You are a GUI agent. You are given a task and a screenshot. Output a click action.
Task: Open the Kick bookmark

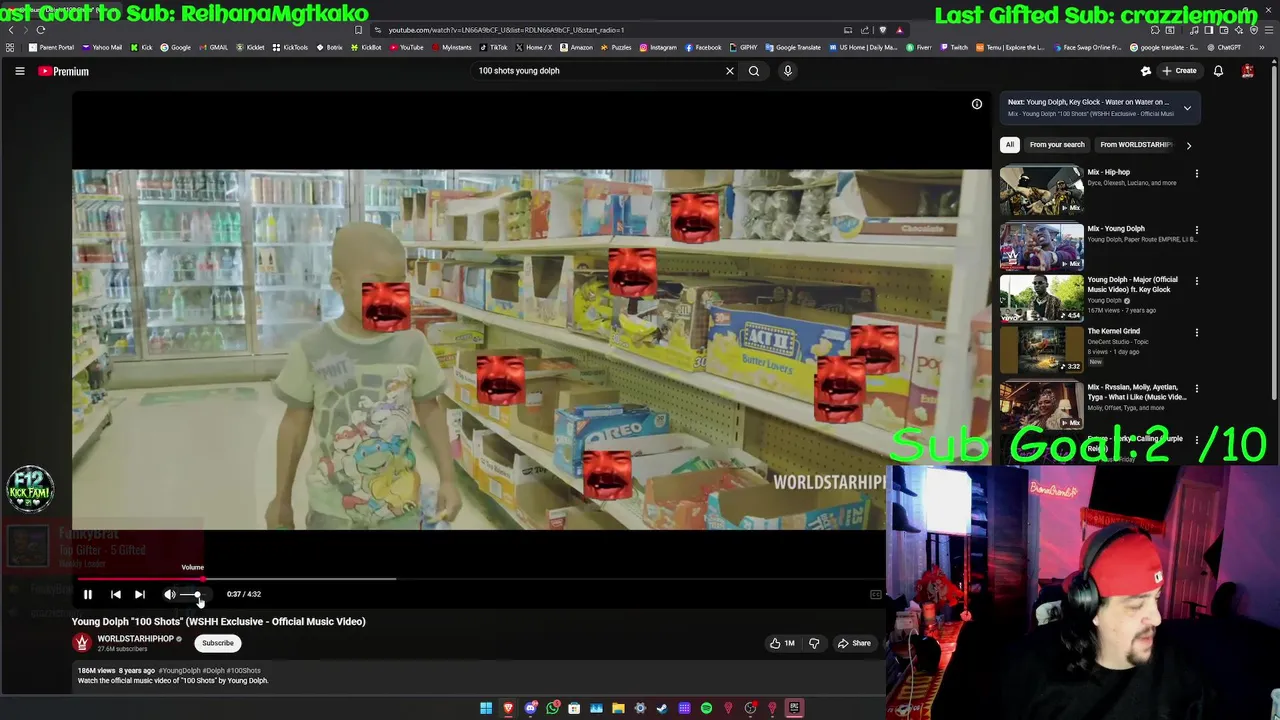pyautogui.click(x=142, y=47)
